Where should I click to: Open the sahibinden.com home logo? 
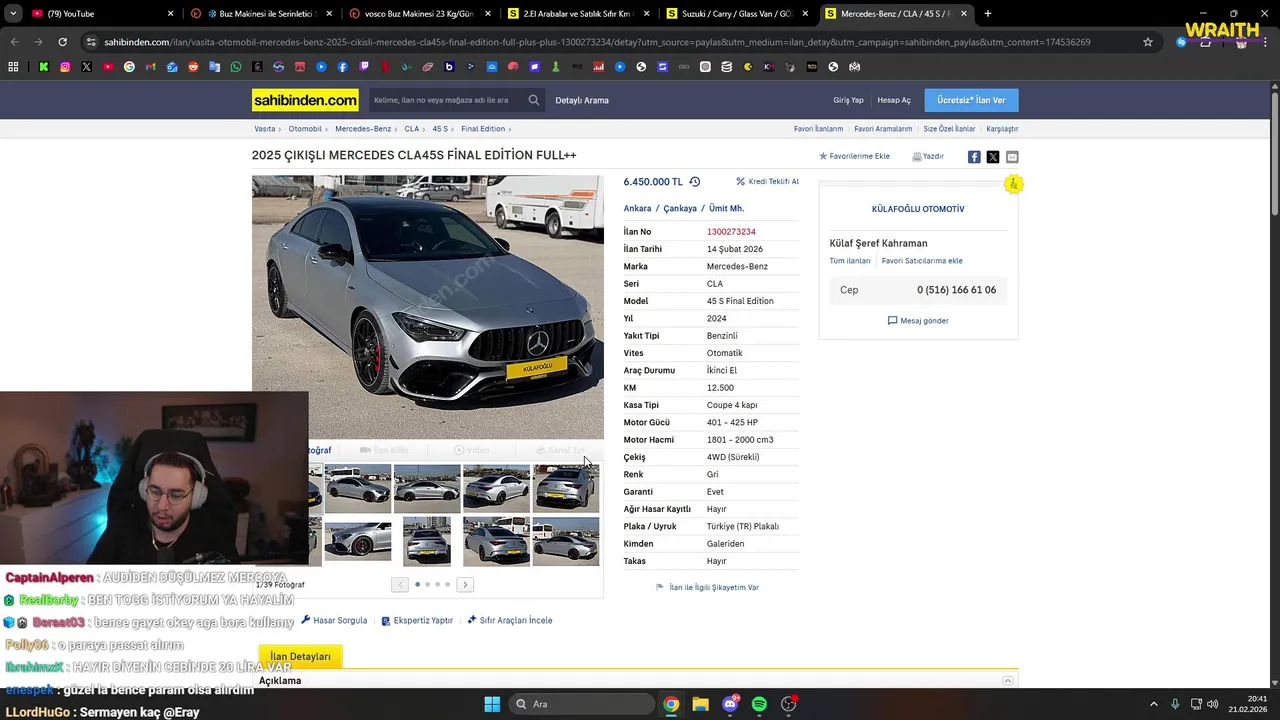pyautogui.click(x=305, y=100)
